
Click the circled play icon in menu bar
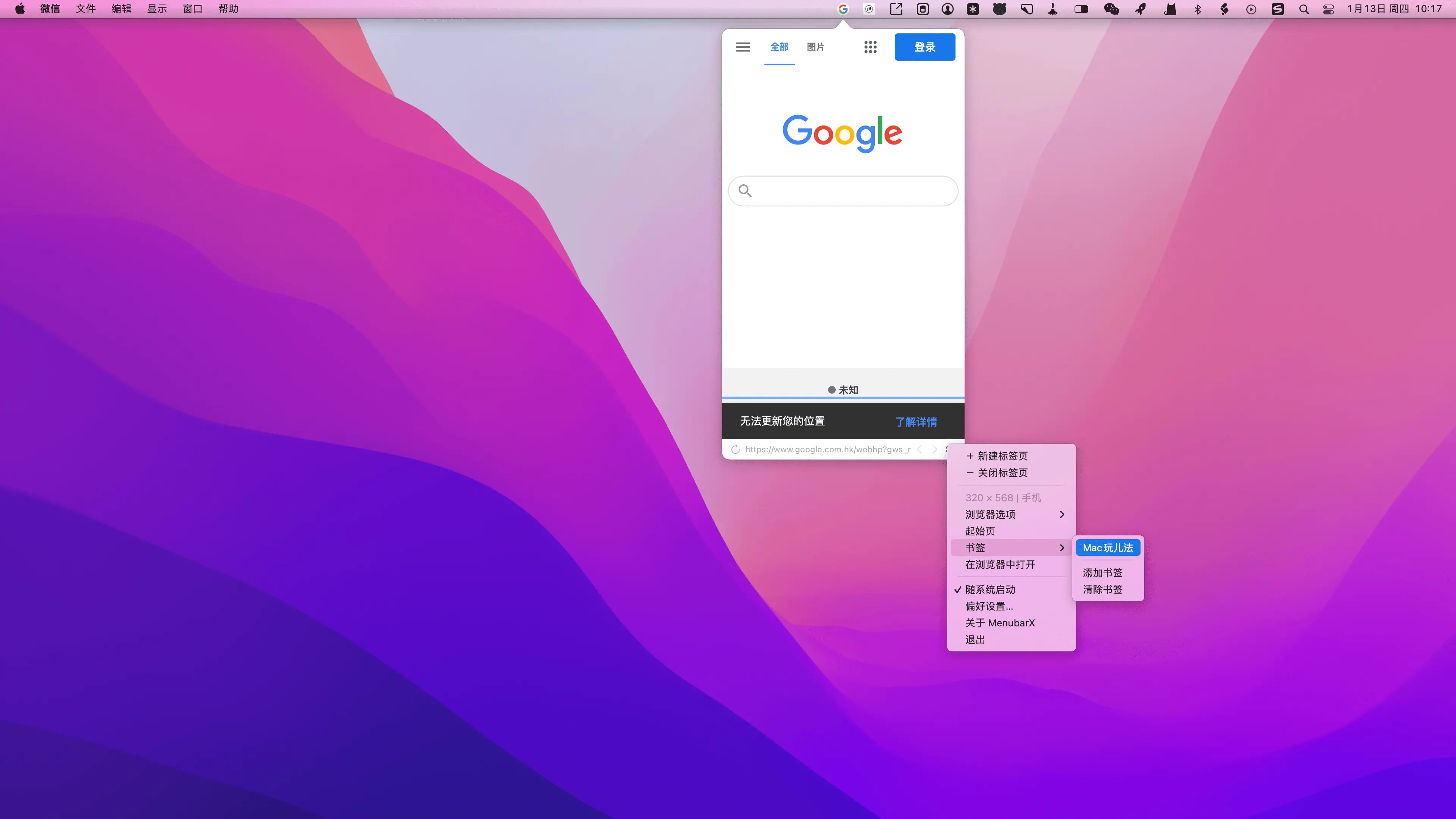click(x=1251, y=9)
